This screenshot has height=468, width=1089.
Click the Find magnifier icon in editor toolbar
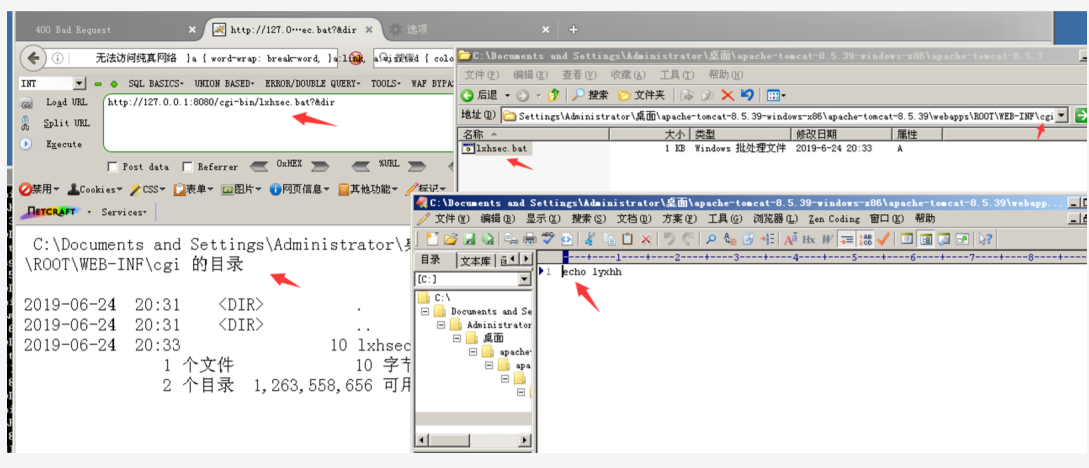(x=710, y=239)
